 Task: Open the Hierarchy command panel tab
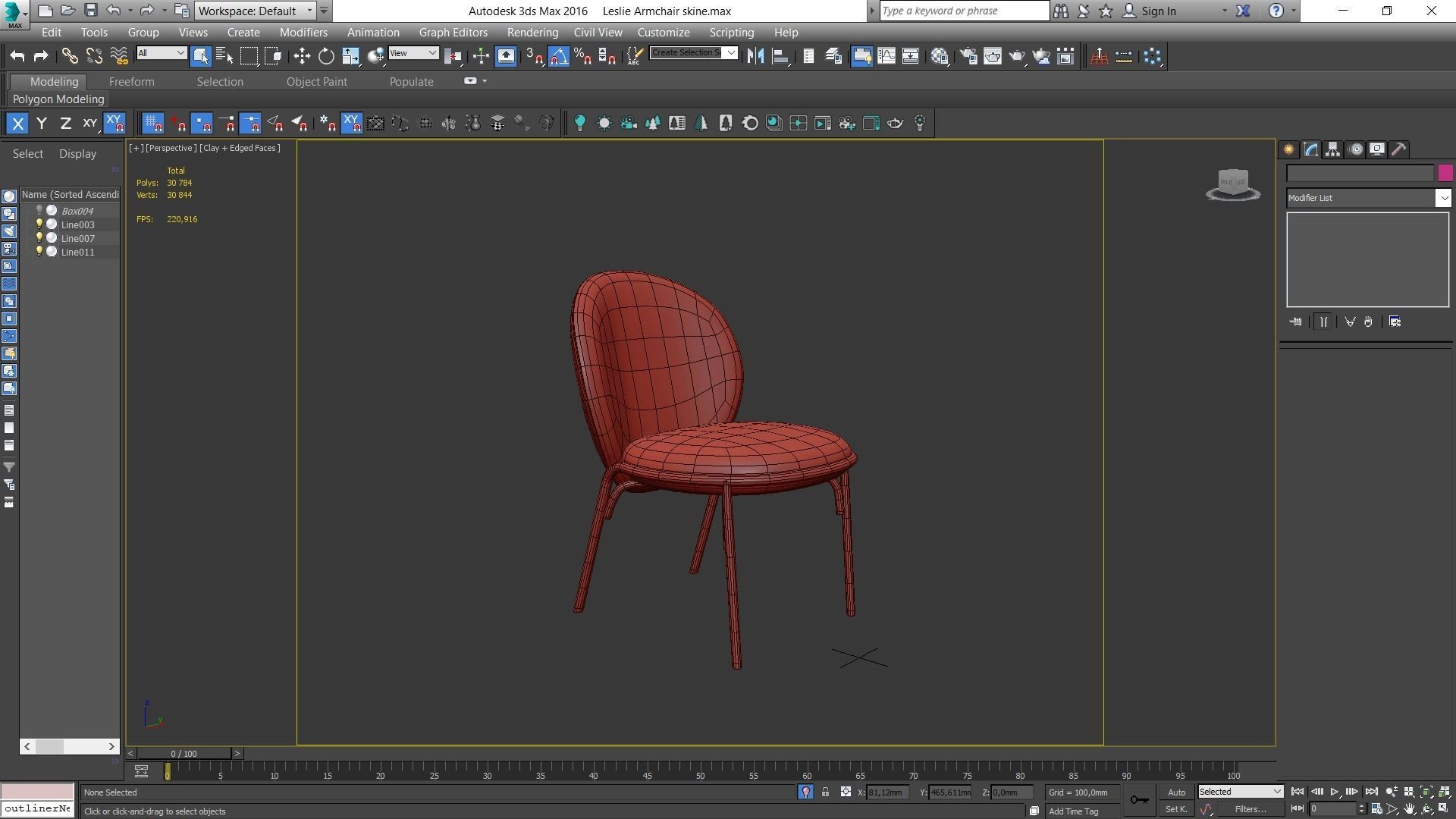click(1332, 149)
